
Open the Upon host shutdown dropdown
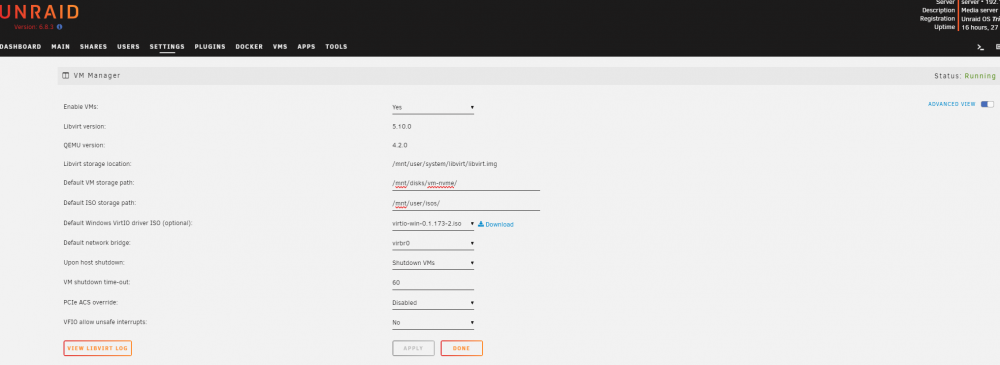[433, 263]
